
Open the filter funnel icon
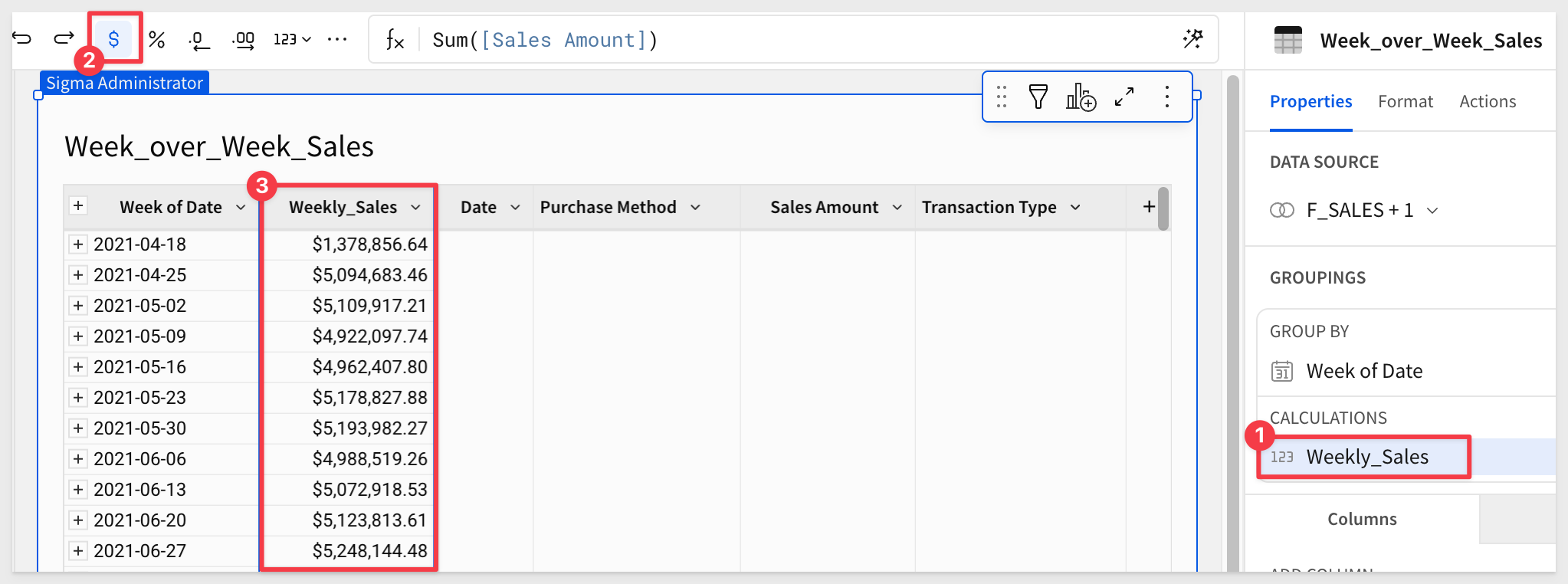(1038, 97)
